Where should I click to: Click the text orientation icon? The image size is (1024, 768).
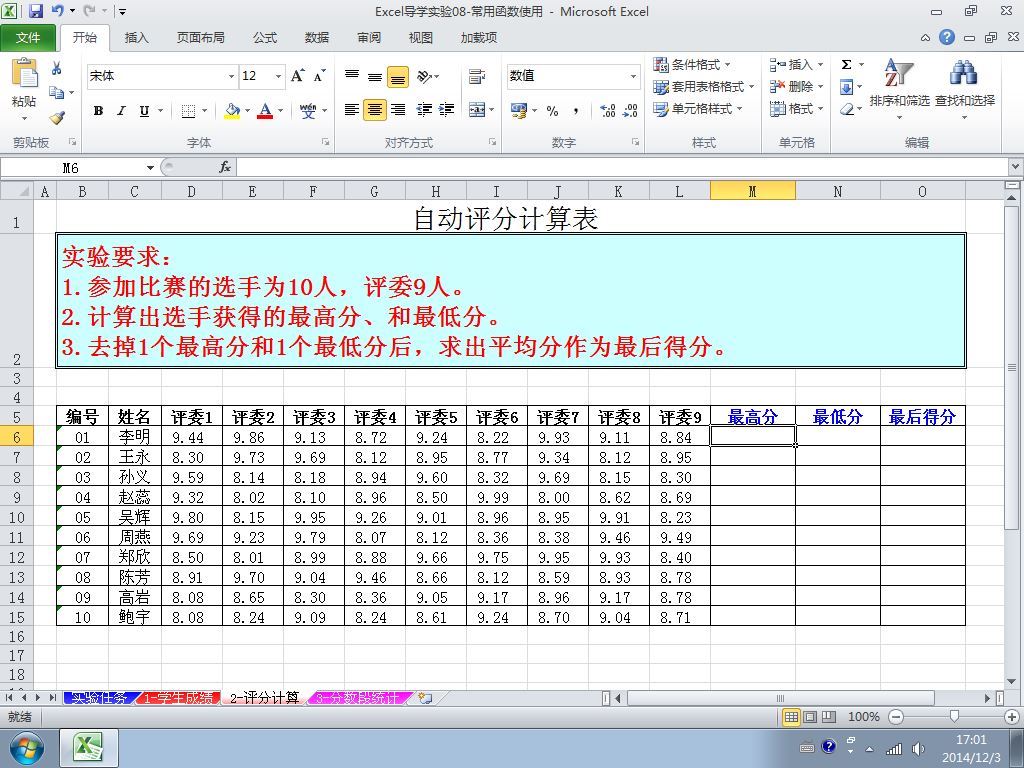click(x=424, y=76)
